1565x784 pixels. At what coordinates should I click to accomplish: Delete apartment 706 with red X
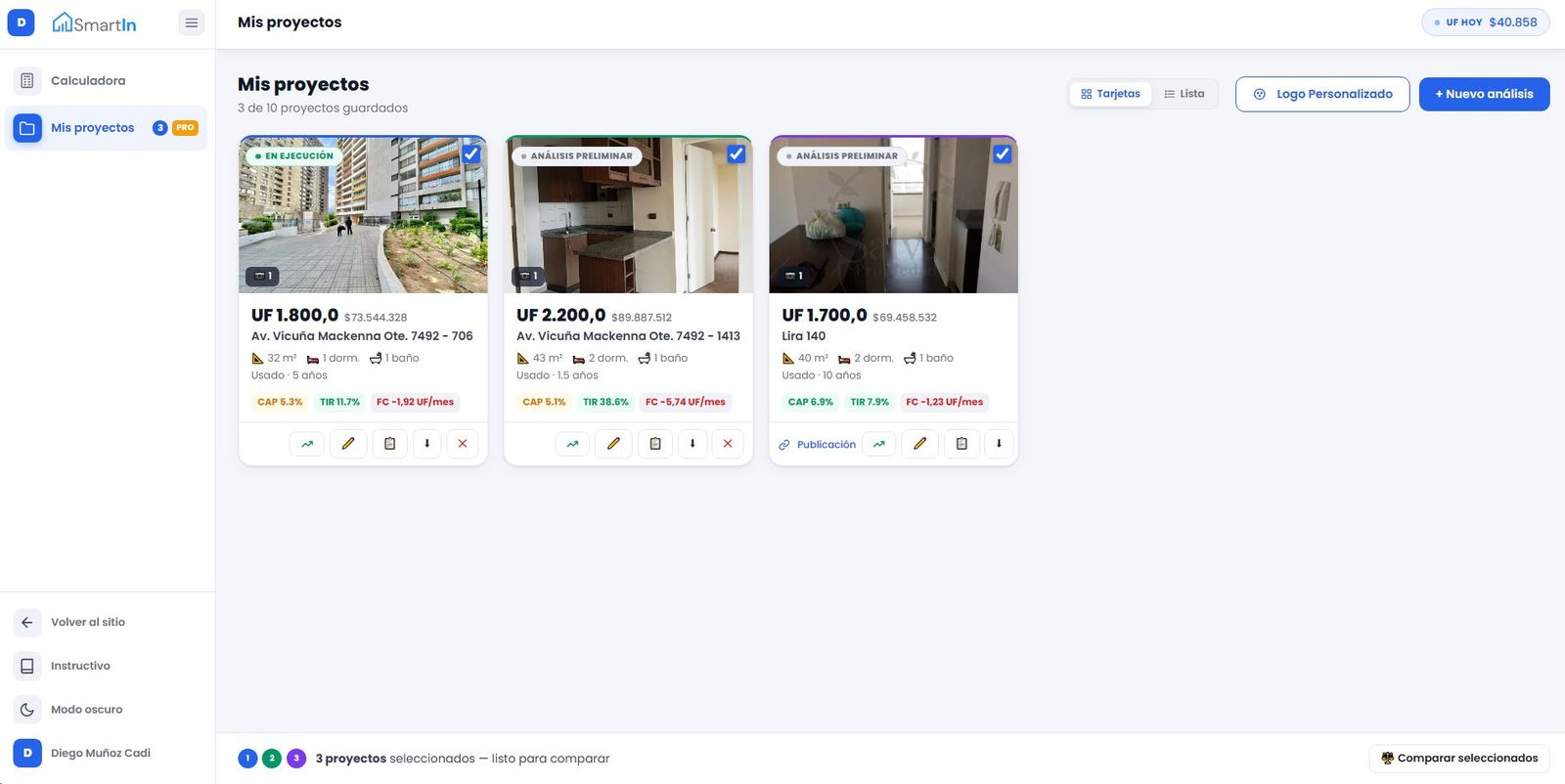(463, 444)
